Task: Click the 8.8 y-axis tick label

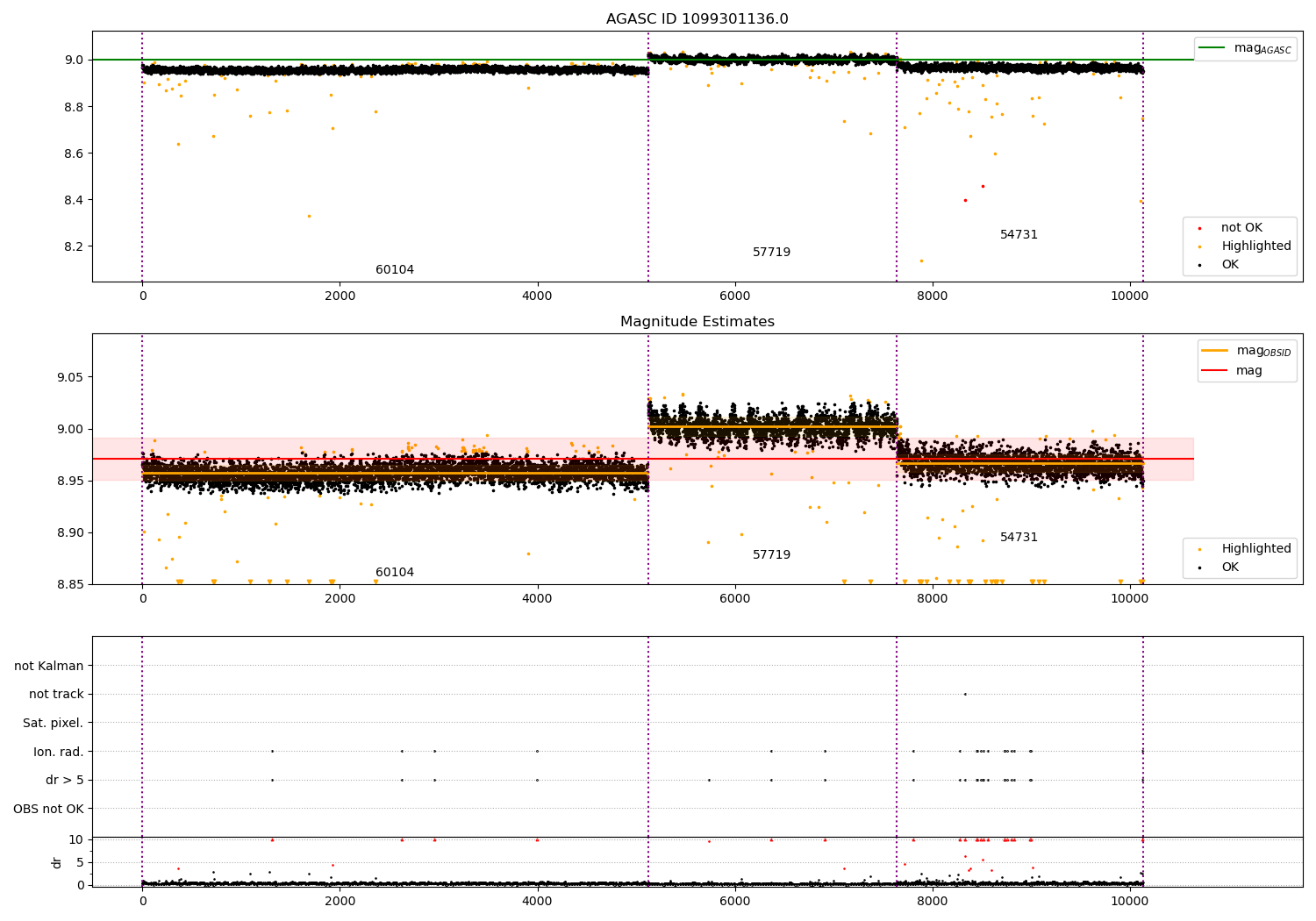Action: [75, 107]
